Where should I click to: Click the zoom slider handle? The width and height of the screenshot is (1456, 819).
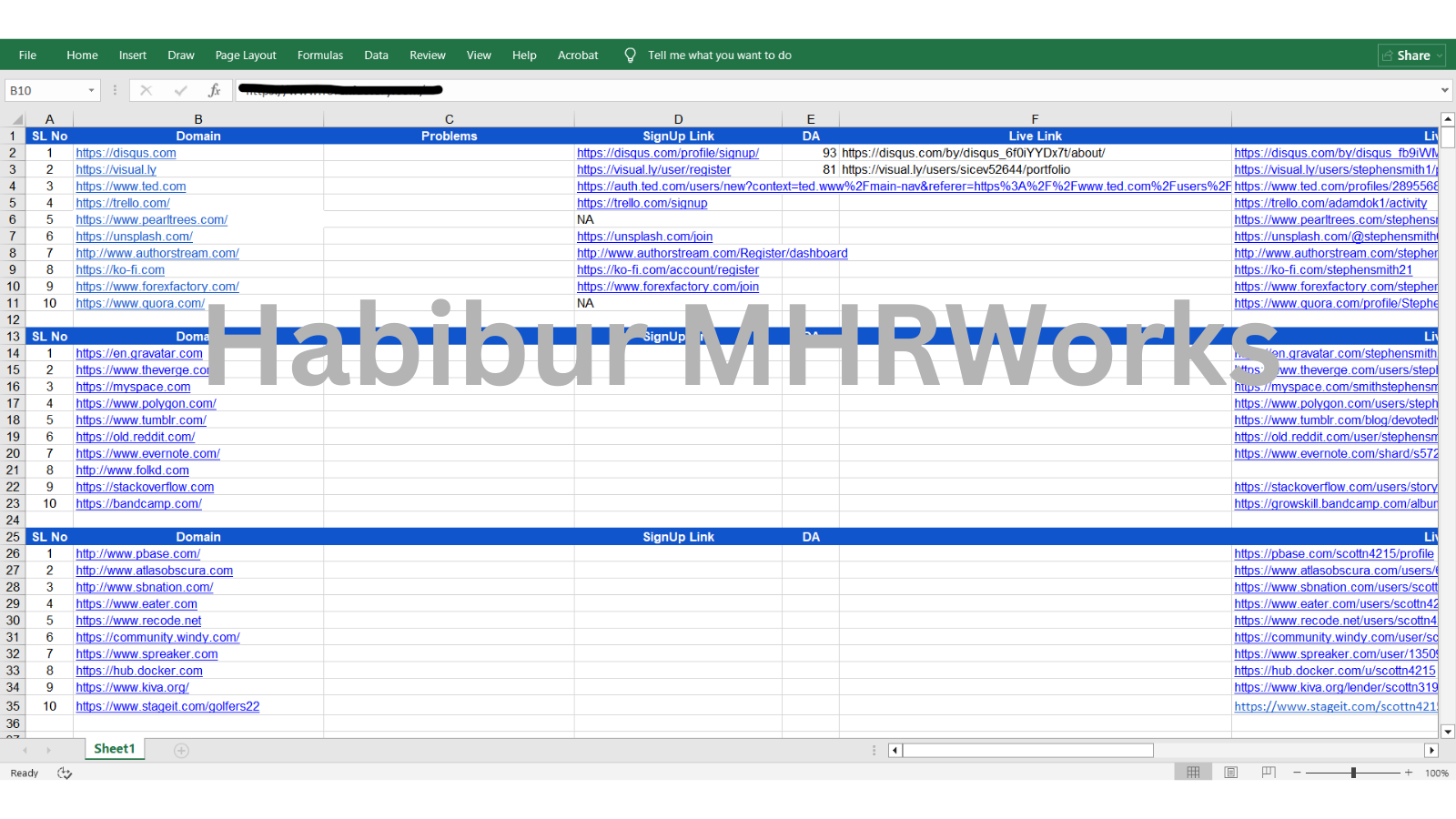1353,773
